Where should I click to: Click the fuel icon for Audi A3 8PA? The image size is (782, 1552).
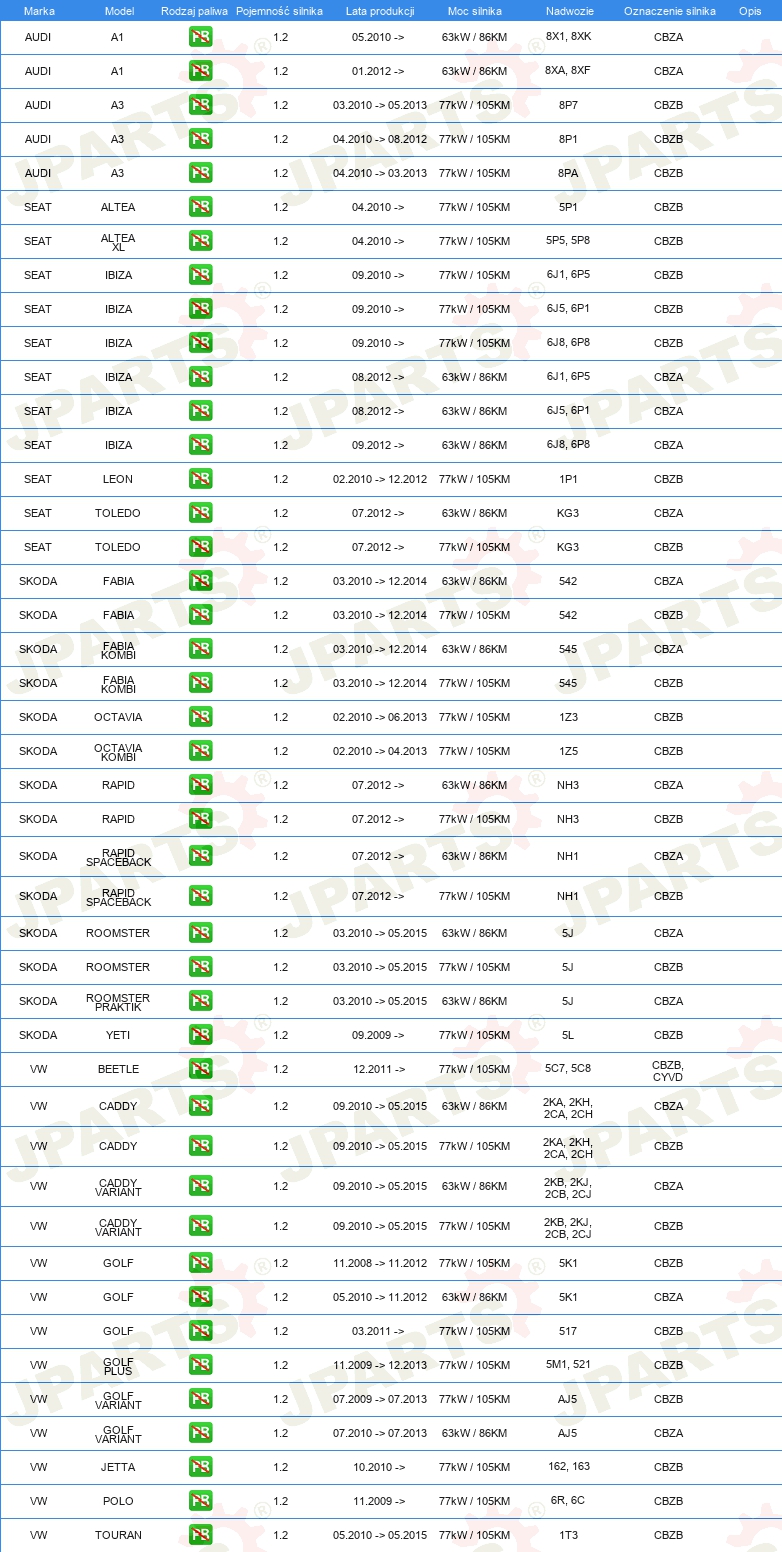(200, 173)
